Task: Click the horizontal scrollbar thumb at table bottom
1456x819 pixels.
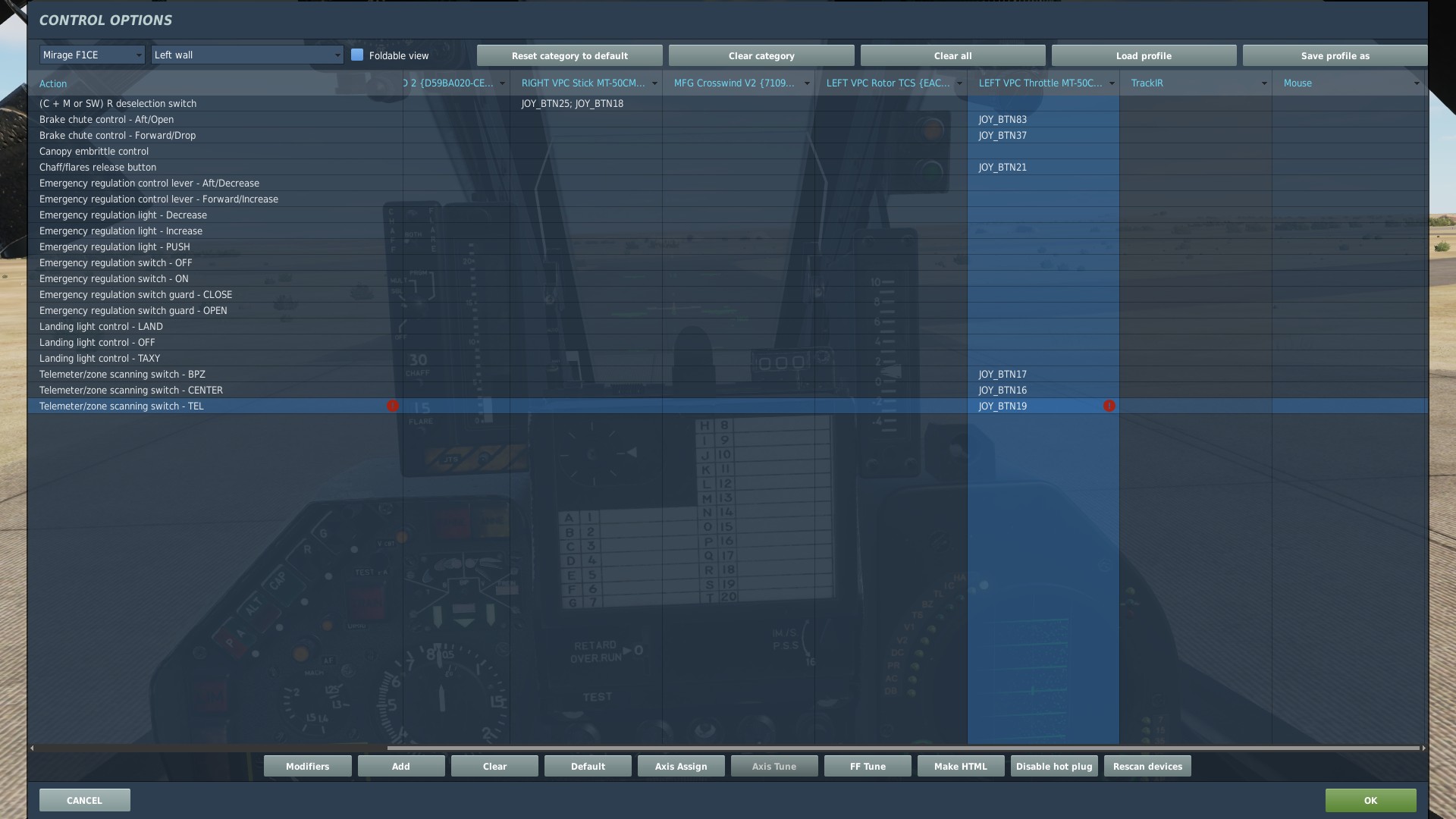Action: (x=902, y=748)
